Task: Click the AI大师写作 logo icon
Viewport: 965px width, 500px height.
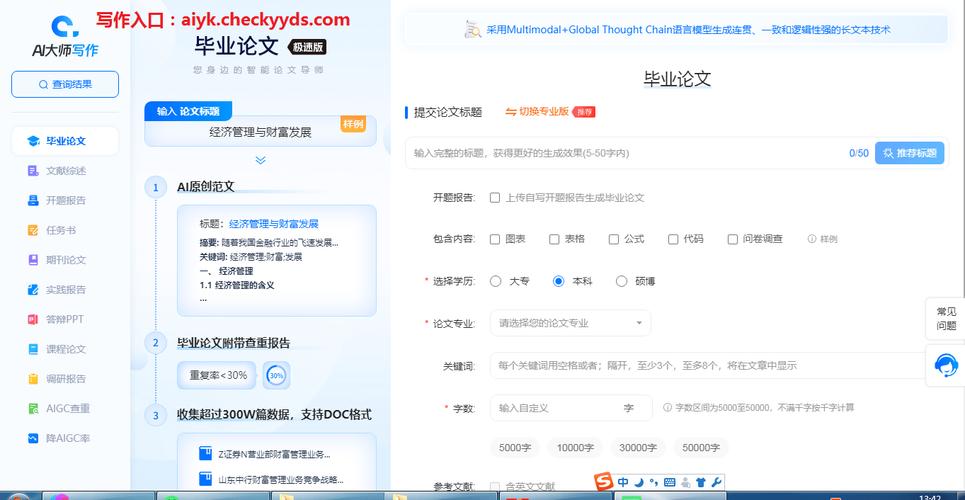Action: click(x=64, y=26)
